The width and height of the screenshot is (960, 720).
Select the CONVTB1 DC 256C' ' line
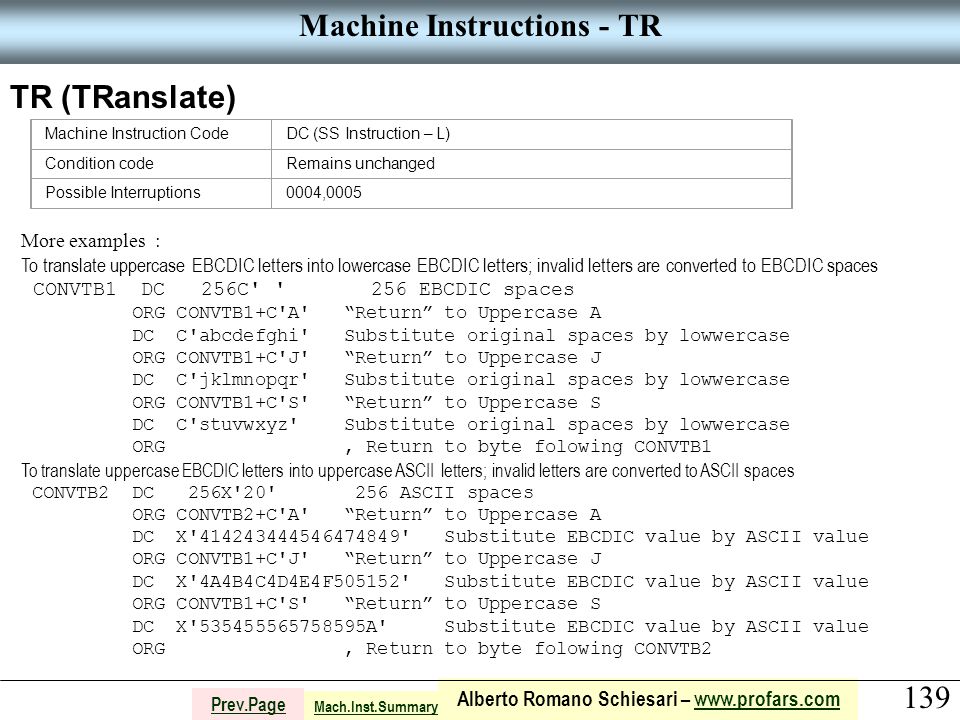(x=304, y=289)
